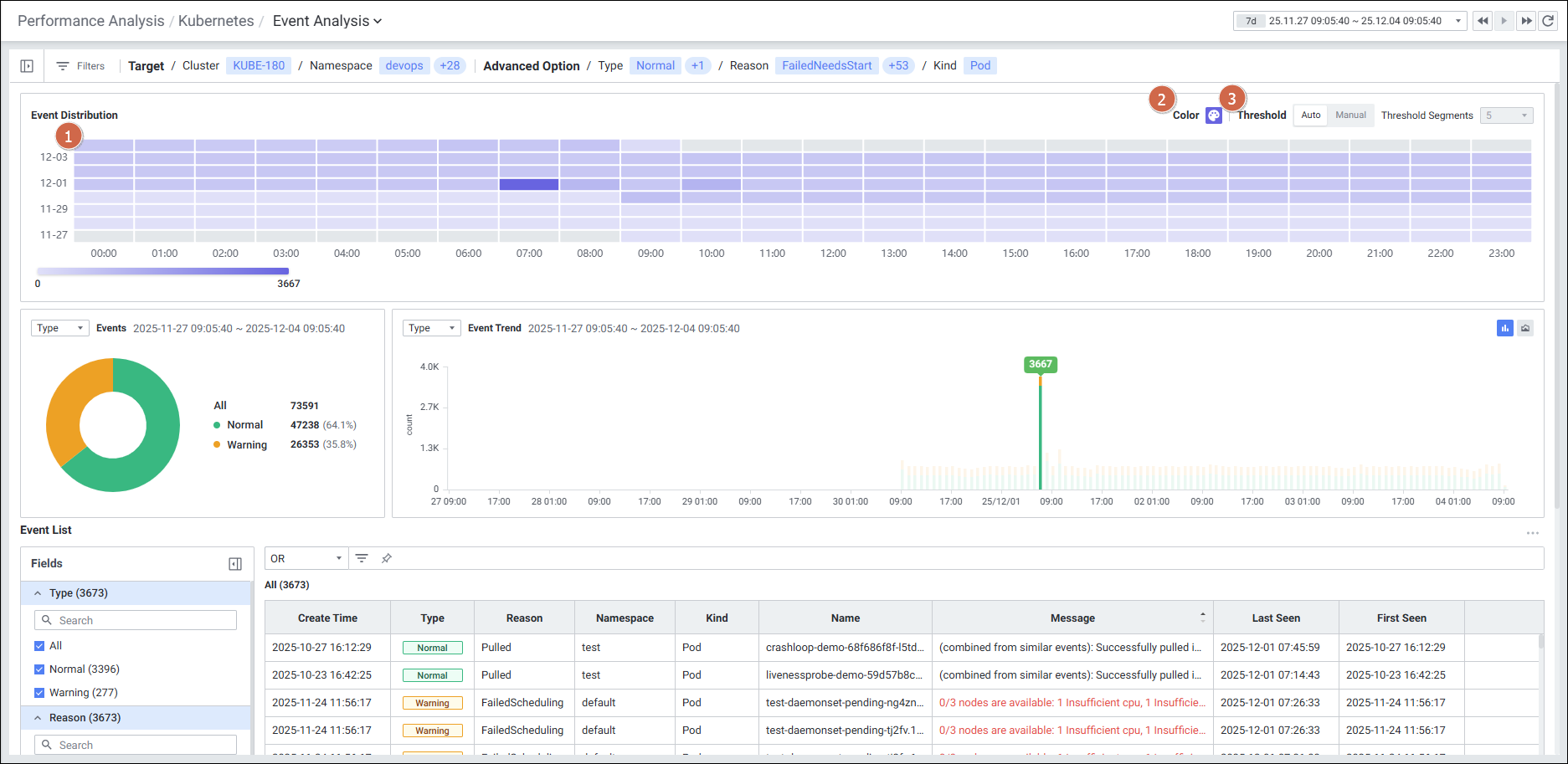Click the Filters button
The height and width of the screenshot is (764, 1568).
(81, 66)
